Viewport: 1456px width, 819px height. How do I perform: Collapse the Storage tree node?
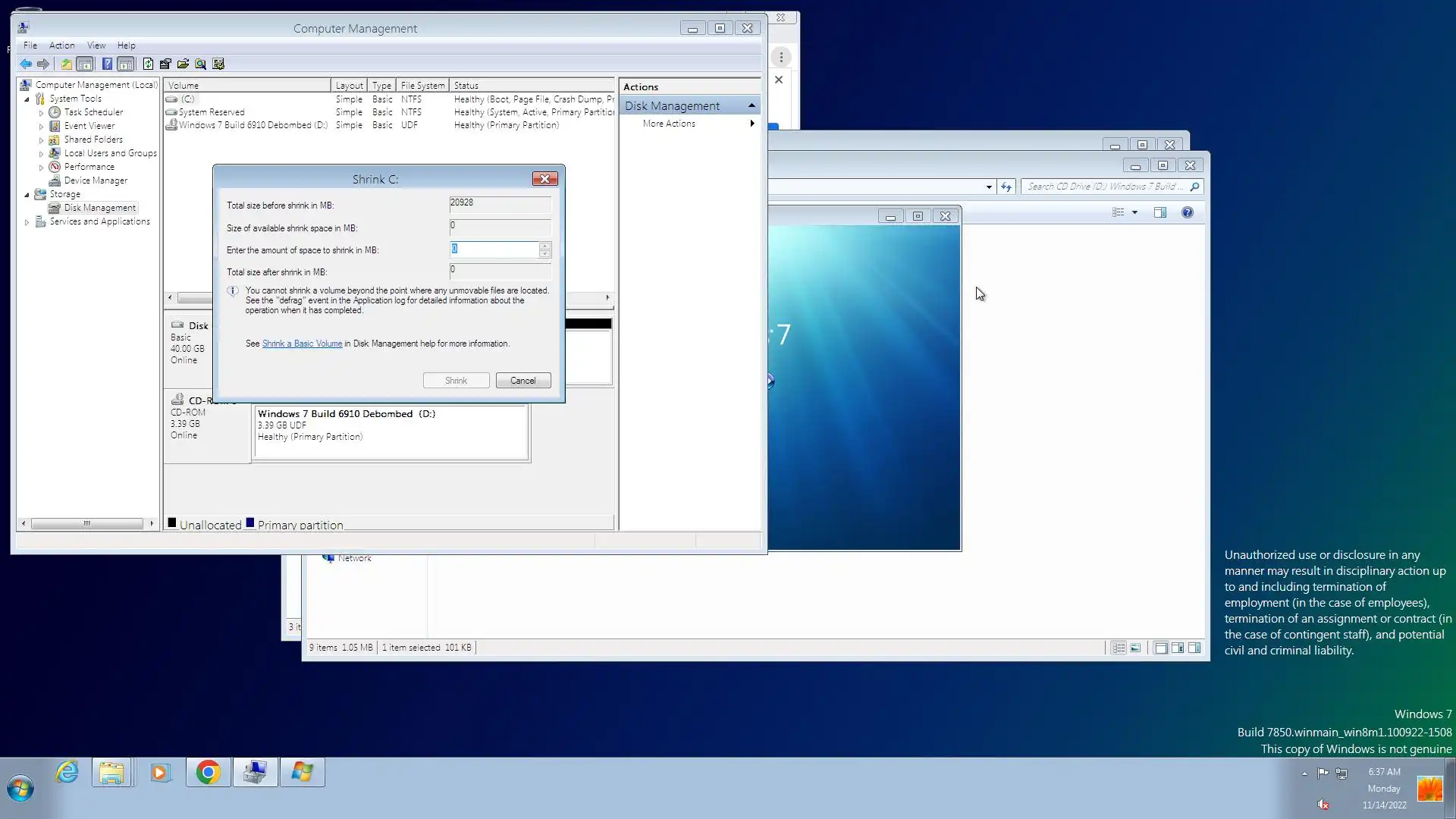point(27,195)
